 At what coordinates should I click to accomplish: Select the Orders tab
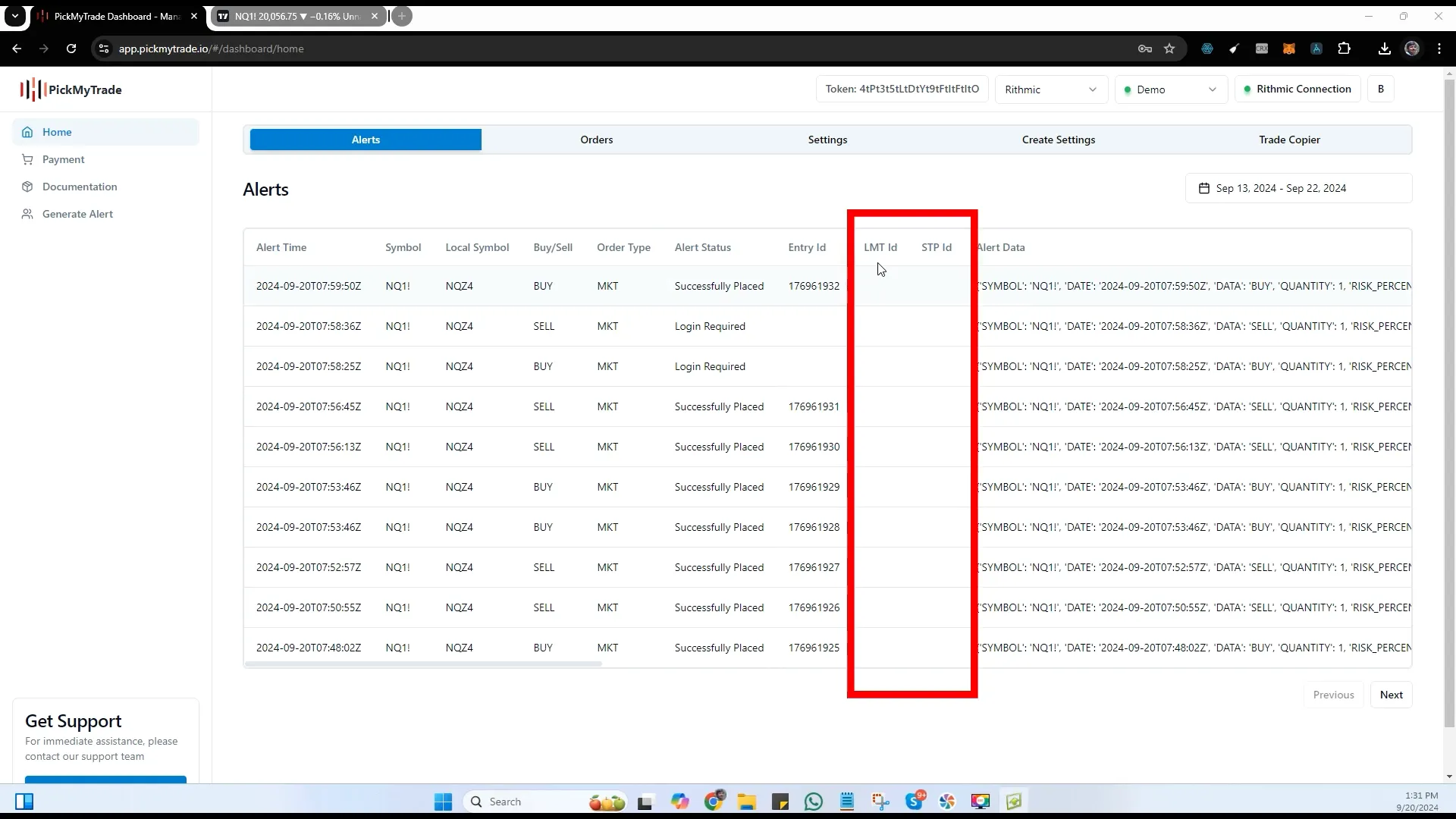pyautogui.click(x=596, y=139)
